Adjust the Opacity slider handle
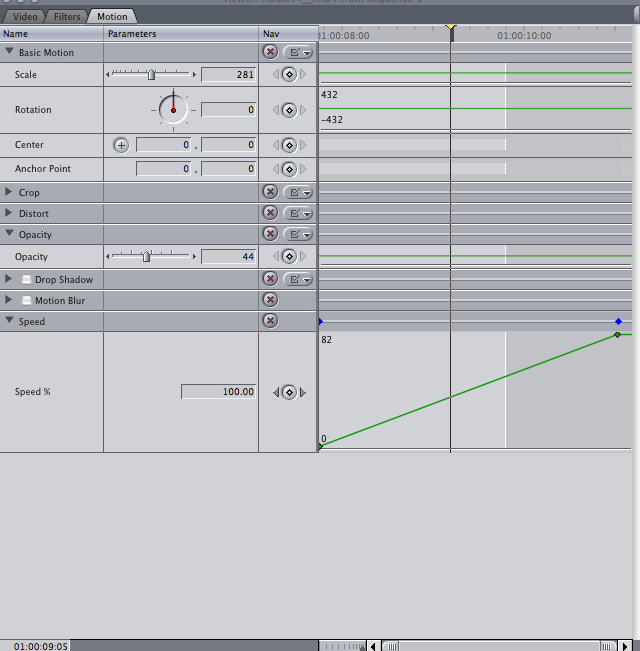This screenshot has height=651, width=640. pyautogui.click(x=146, y=257)
